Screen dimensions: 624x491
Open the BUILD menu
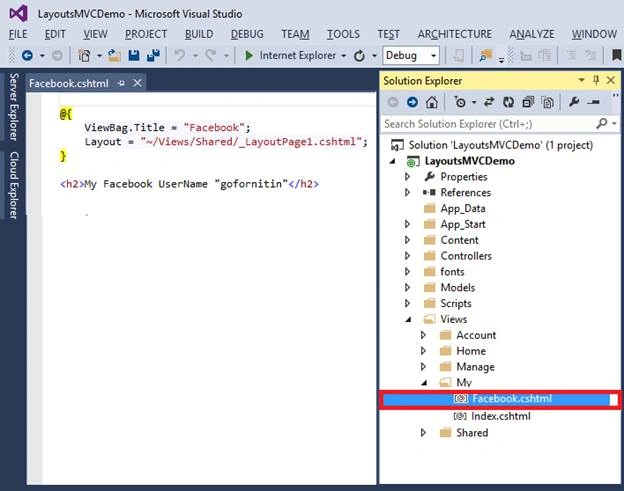[x=199, y=34]
